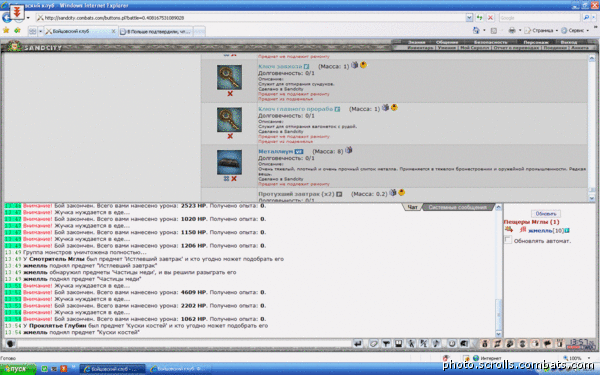
Task: Toggle the speaker sound icon in chat toolbar
Action: coord(464,344)
